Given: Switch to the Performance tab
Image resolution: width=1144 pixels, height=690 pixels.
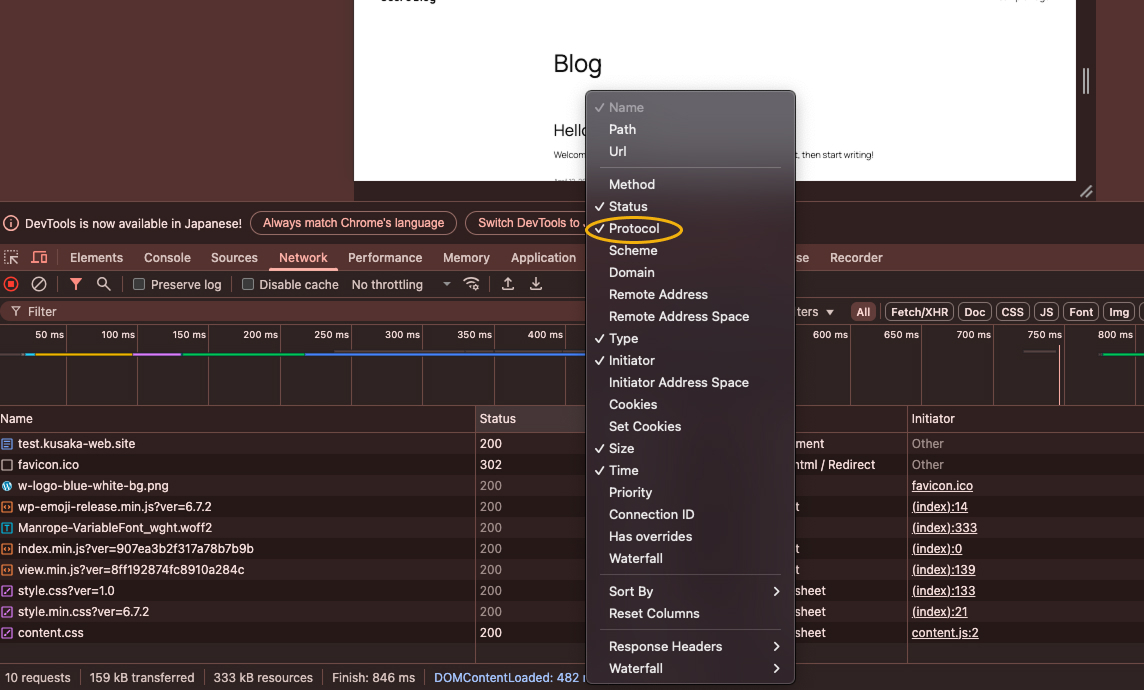Looking at the screenshot, I should coord(385,257).
